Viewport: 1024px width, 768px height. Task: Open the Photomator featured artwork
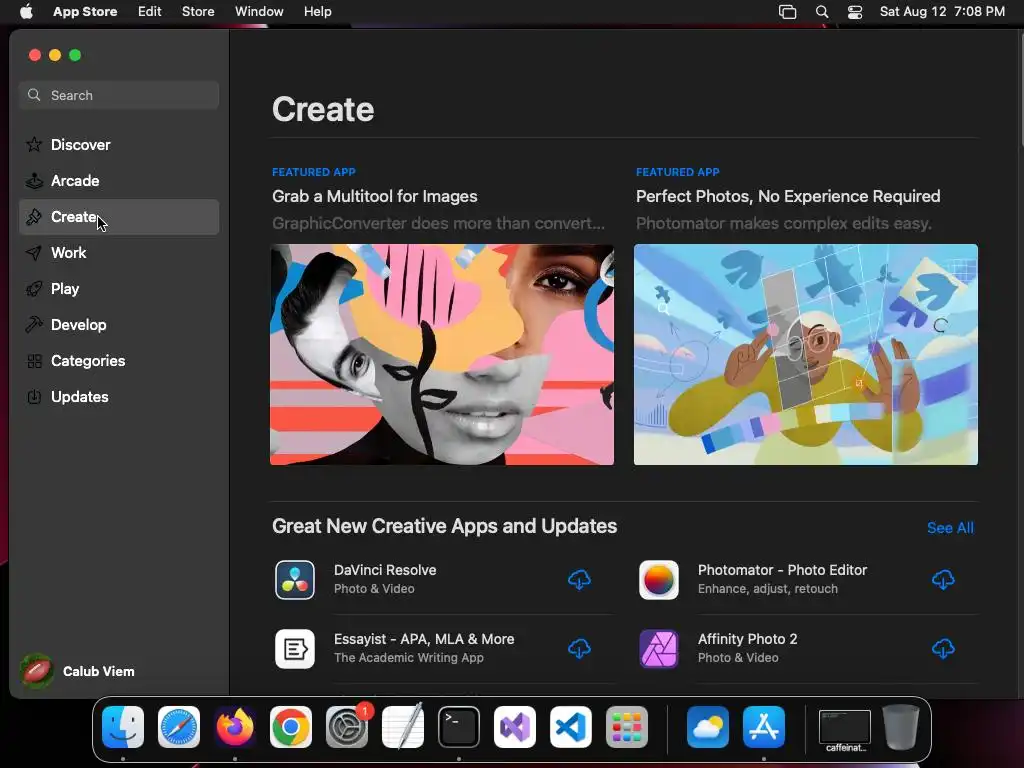806,355
